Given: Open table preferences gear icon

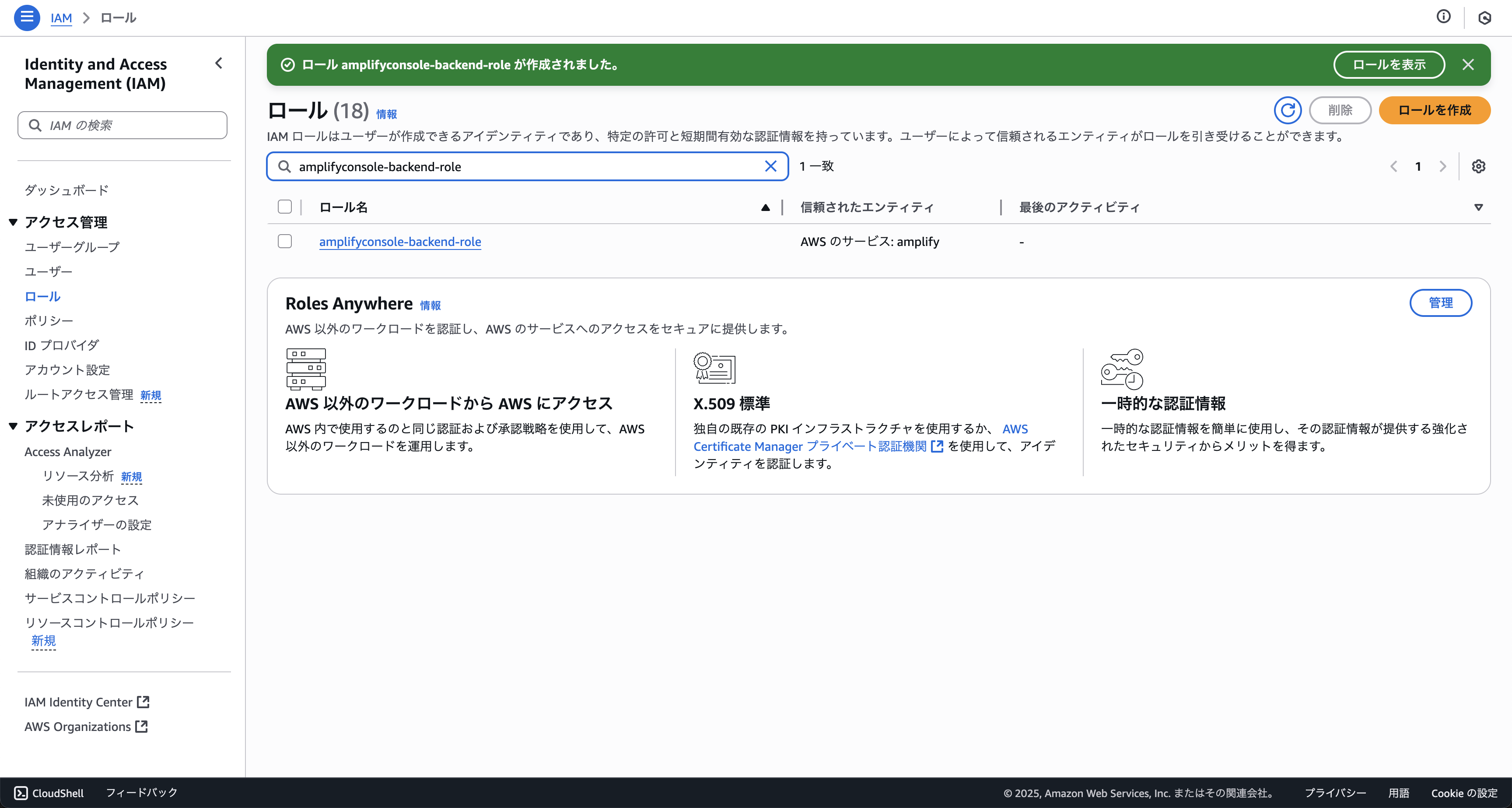Looking at the screenshot, I should click(1478, 166).
